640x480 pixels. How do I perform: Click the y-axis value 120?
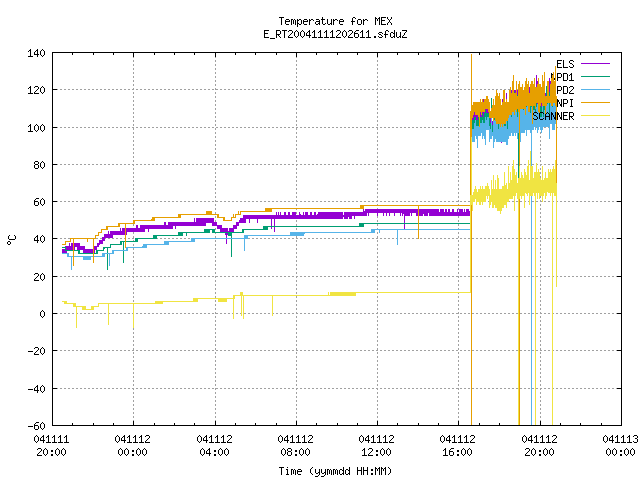click(36, 90)
